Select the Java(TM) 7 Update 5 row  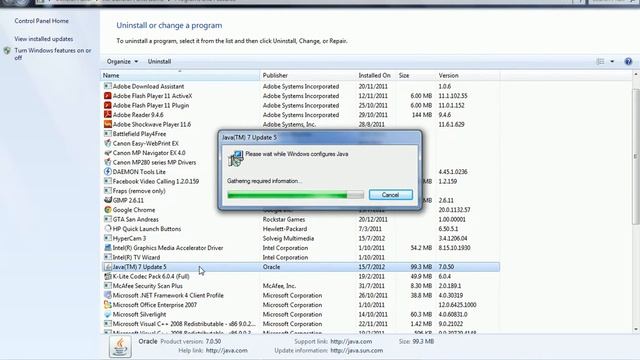[x=300, y=267]
